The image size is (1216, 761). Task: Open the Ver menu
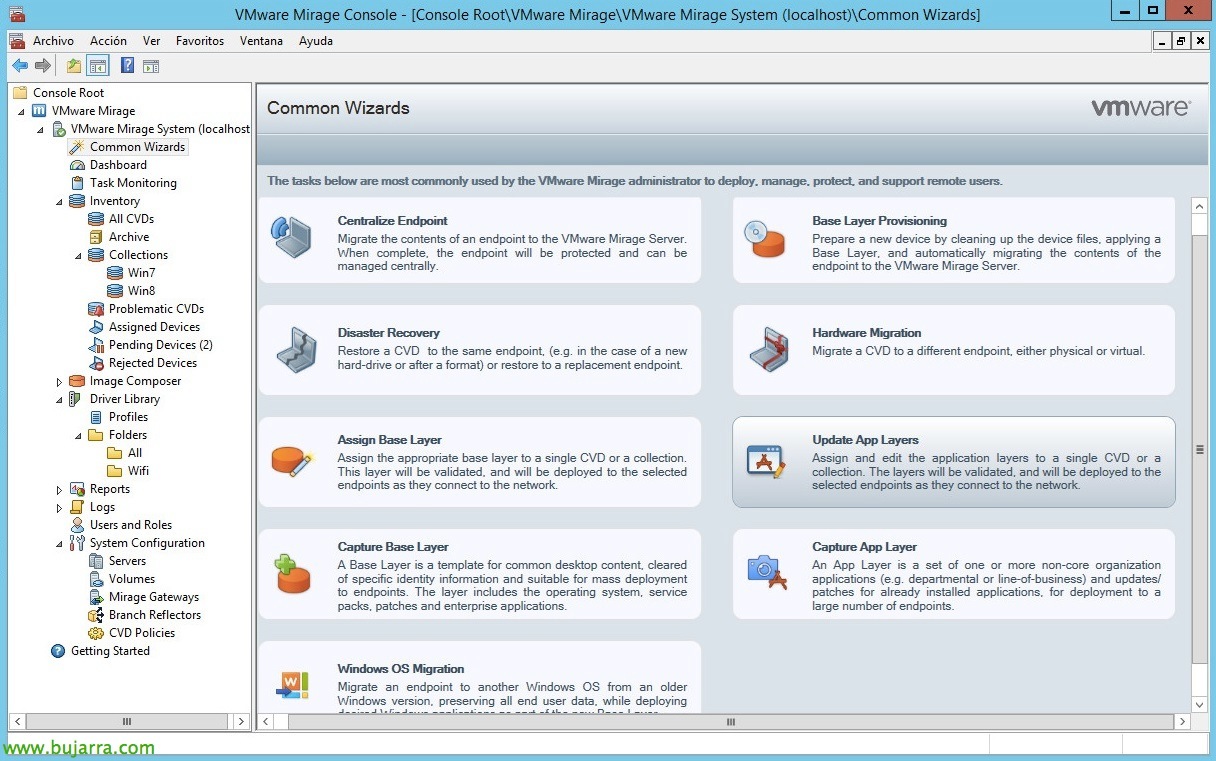tap(151, 41)
